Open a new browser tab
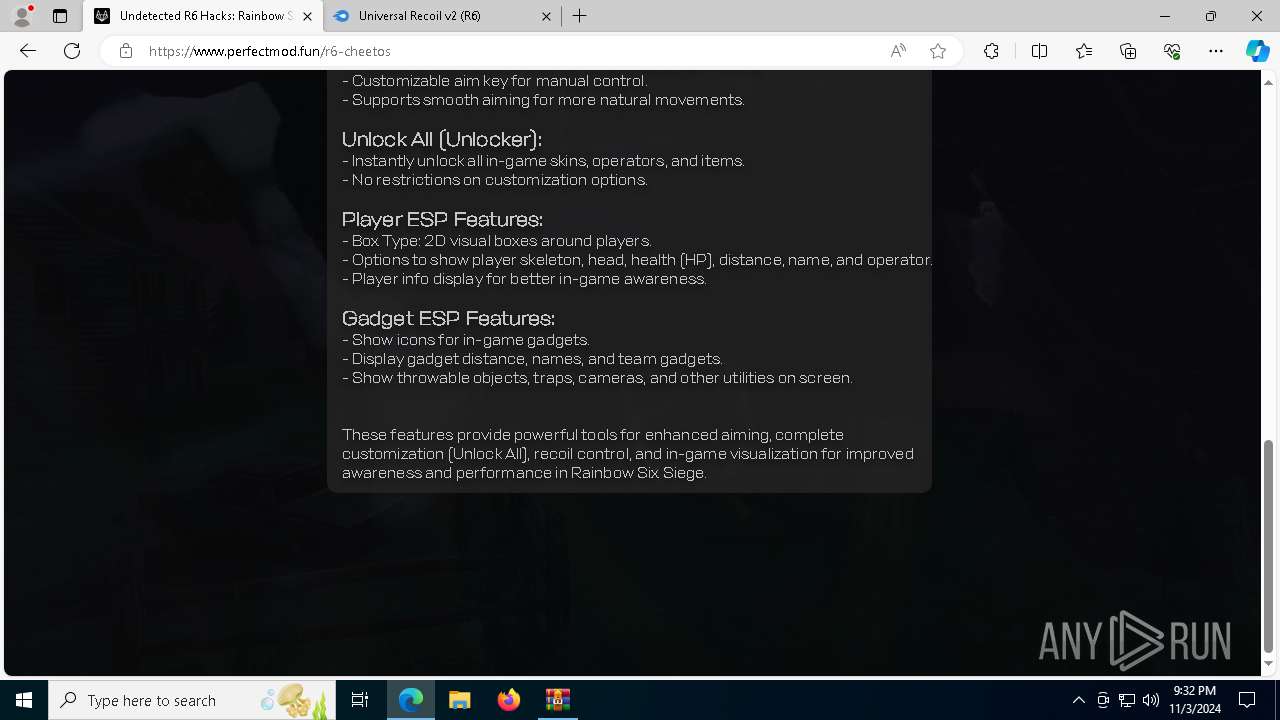The height and width of the screenshot is (720, 1280). tap(580, 16)
